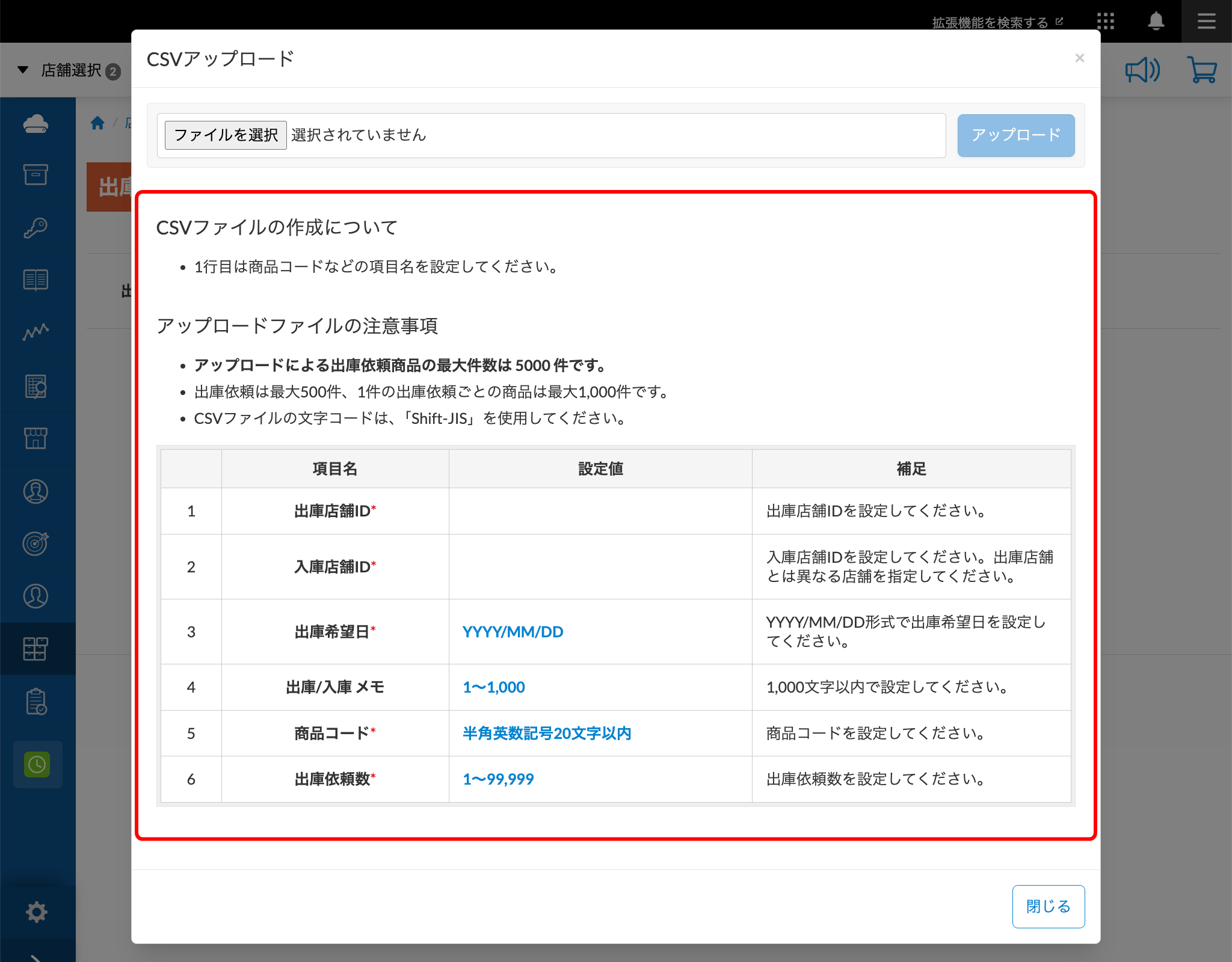Open the hamburger menu in top bar
The height and width of the screenshot is (962, 1232).
pos(1206,22)
